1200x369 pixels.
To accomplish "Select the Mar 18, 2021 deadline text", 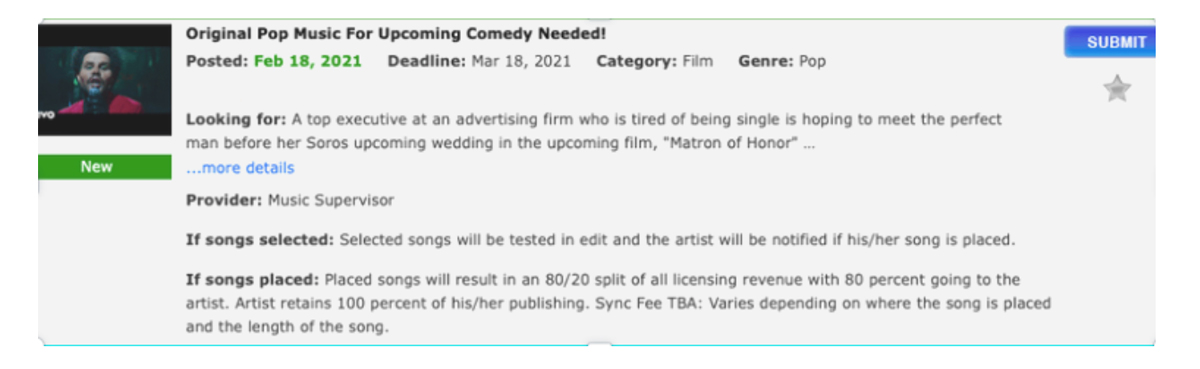I will pos(521,61).
